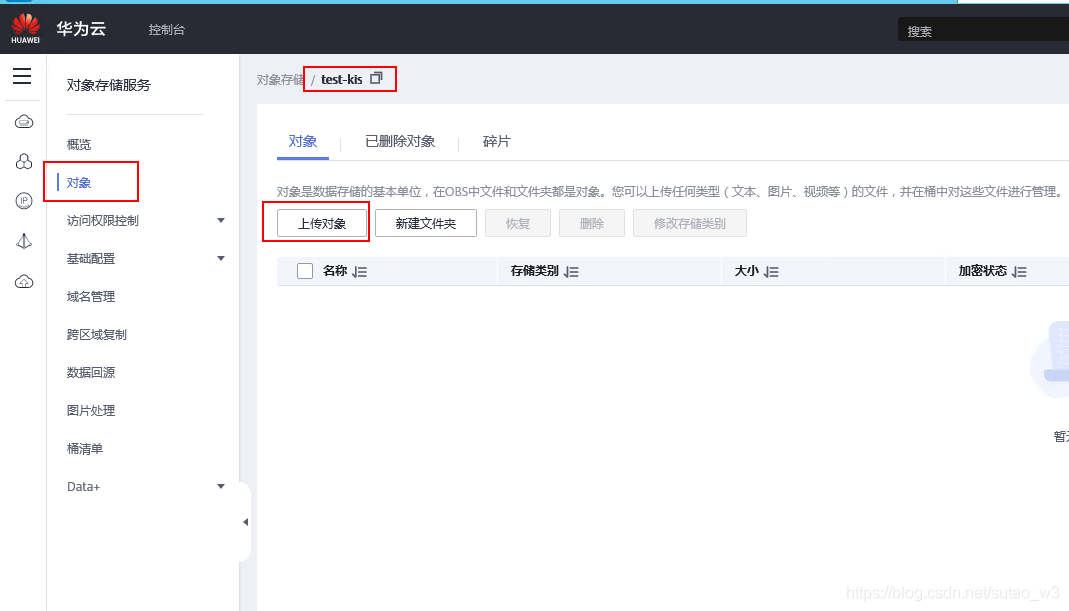Expand Data+ submenu arrow

221,486
